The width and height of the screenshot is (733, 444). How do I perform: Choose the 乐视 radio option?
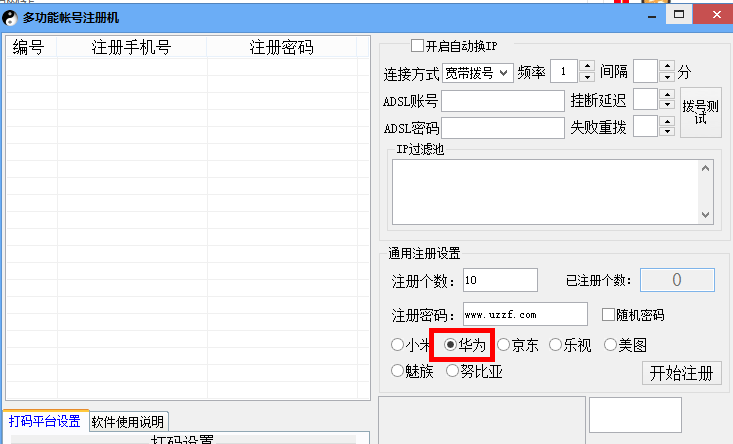click(555, 345)
